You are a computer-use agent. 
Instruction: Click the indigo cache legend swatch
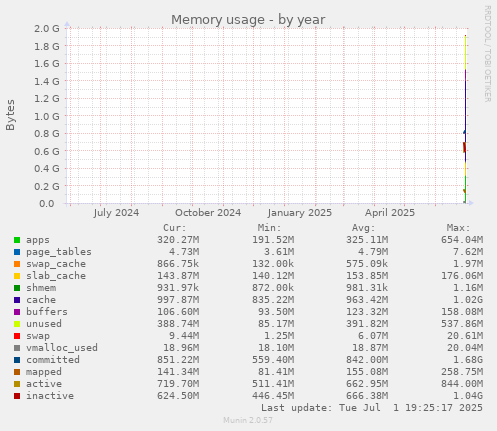17,300
